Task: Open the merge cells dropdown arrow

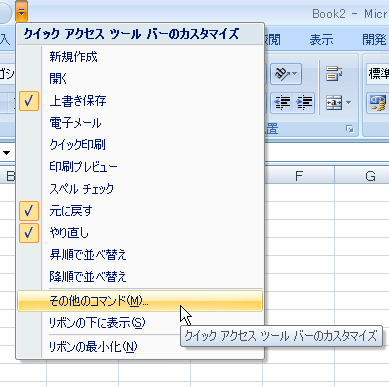Action: 348,103
